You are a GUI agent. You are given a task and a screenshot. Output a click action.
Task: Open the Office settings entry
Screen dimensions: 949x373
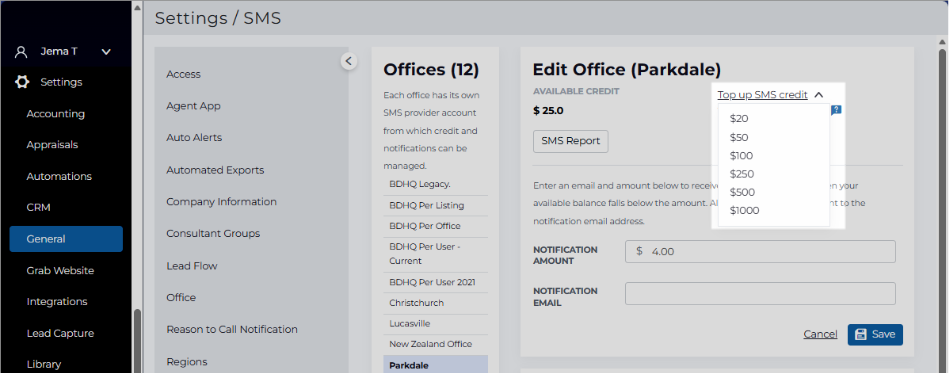(x=181, y=297)
